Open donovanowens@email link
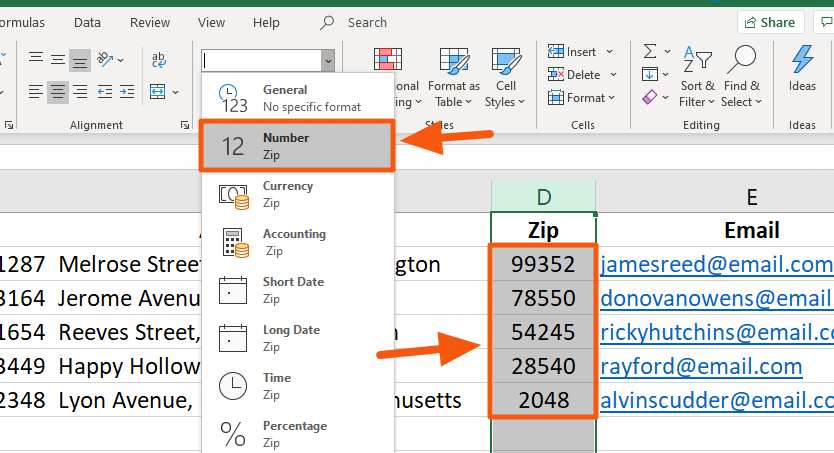Screen dimensions: 834x453 (x=716, y=298)
